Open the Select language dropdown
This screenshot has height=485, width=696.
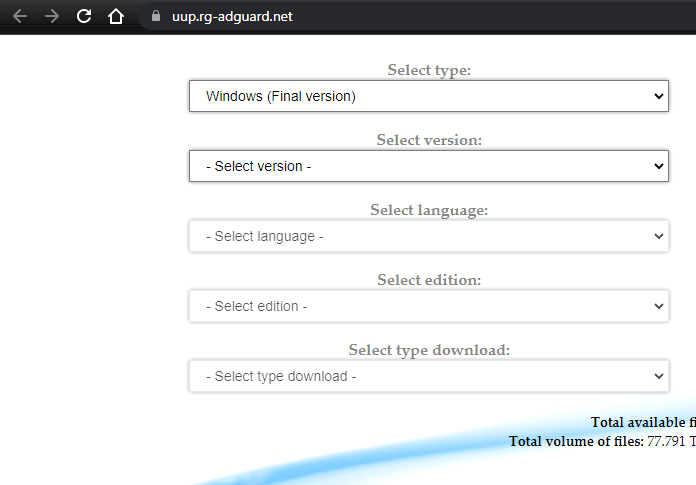[428, 236]
